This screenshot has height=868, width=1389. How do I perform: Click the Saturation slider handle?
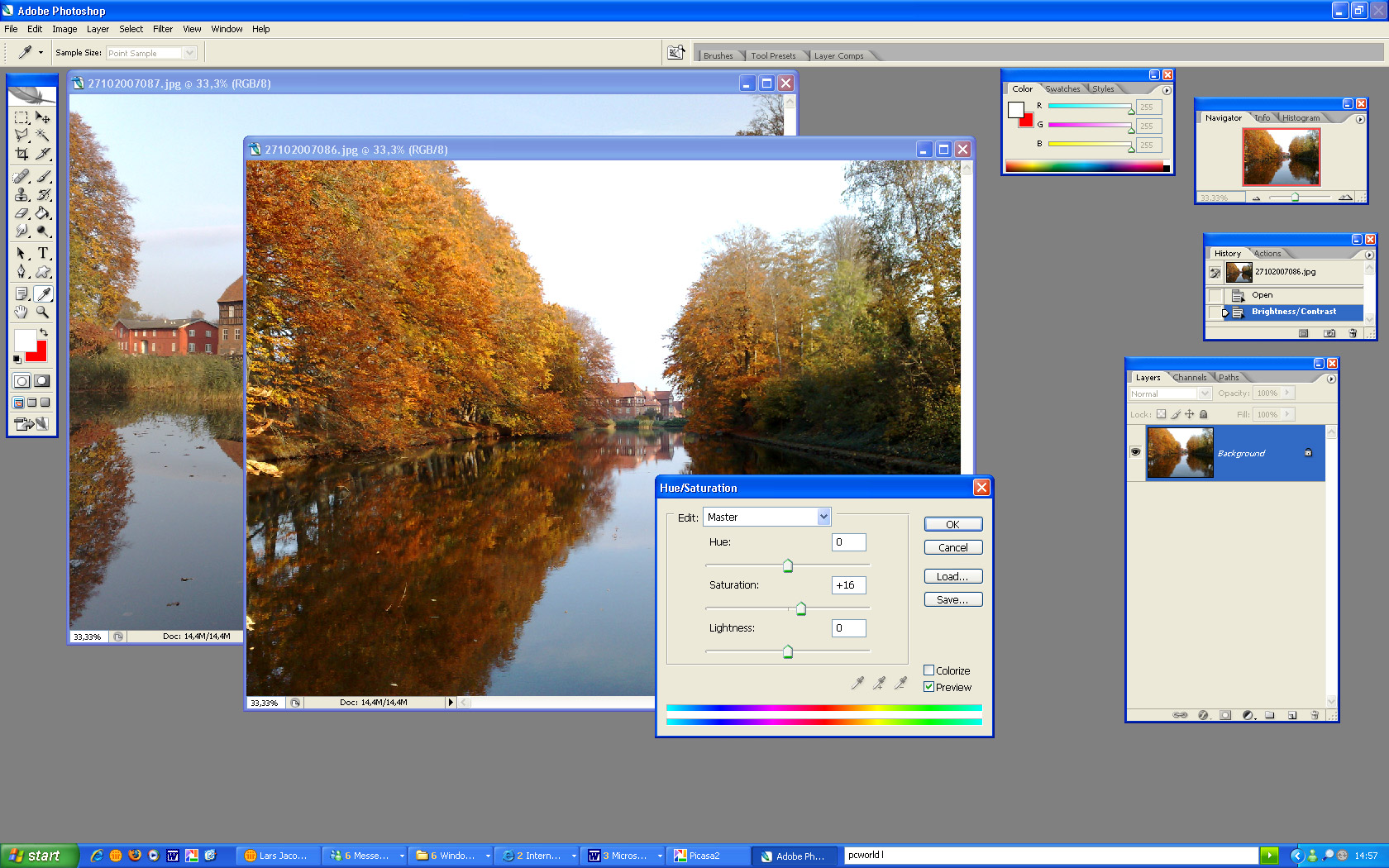(x=800, y=609)
